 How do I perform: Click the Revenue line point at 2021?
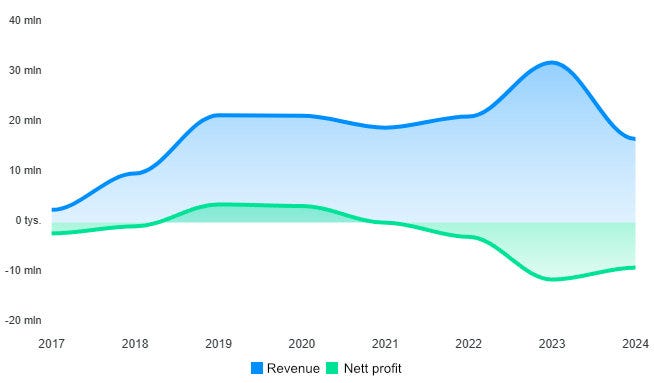click(385, 128)
